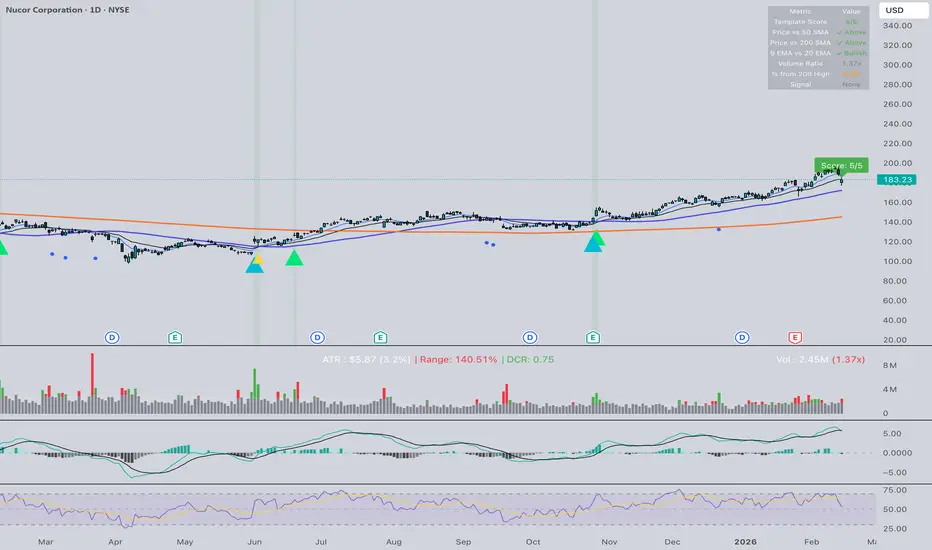
Task: Click the ATR : $5.87 (3.2%) readout
Action: pos(366,360)
